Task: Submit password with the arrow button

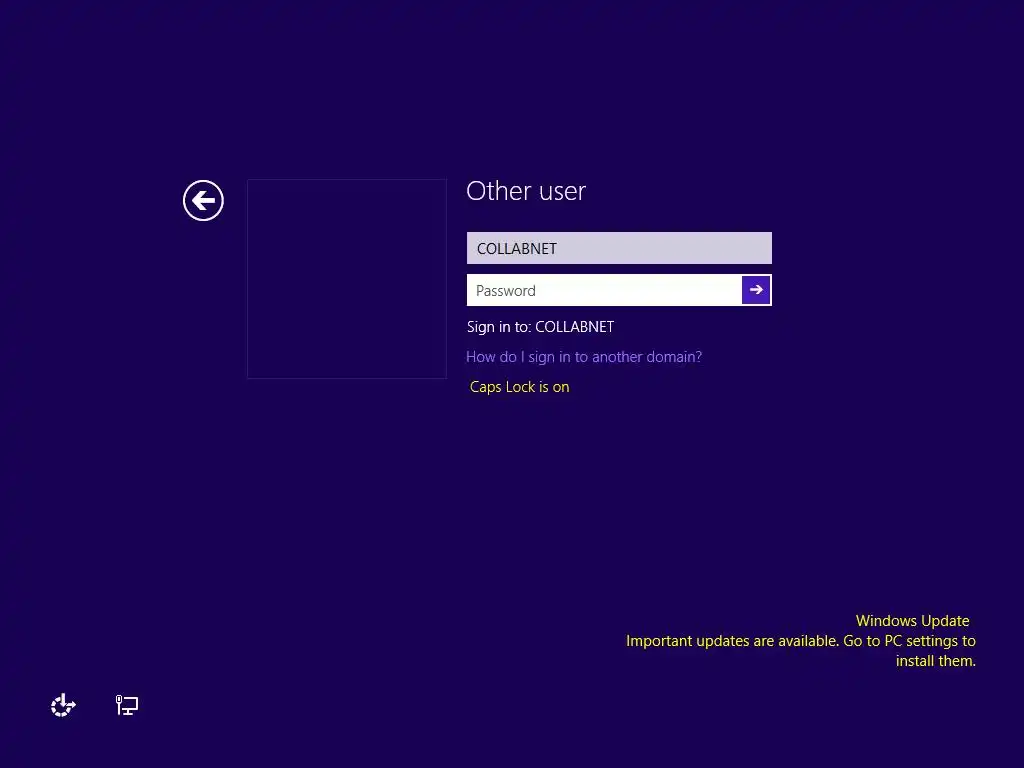Action: coord(756,290)
